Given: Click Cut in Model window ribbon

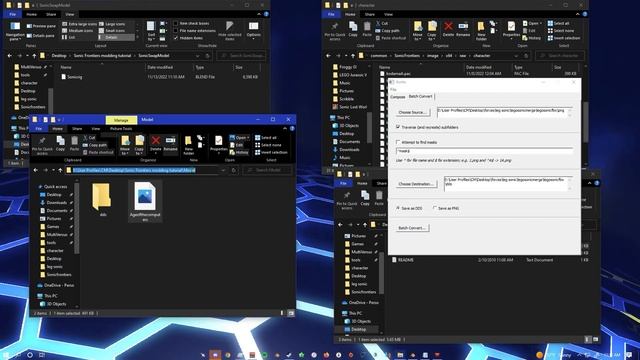Looking at the screenshot, I should pyautogui.click(x=89, y=138).
